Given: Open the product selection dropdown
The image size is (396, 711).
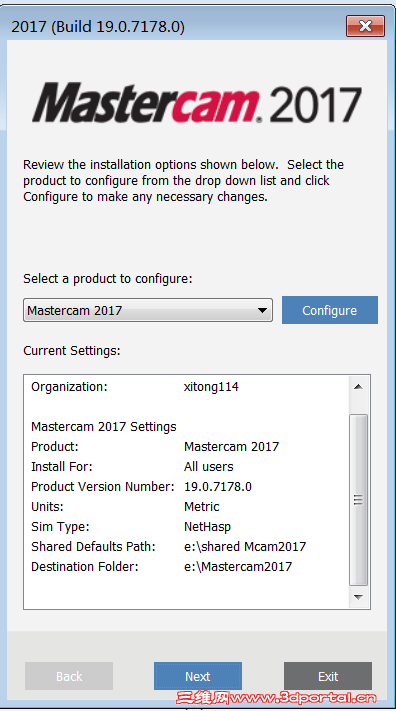Looking at the screenshot, I should (148, 310).
